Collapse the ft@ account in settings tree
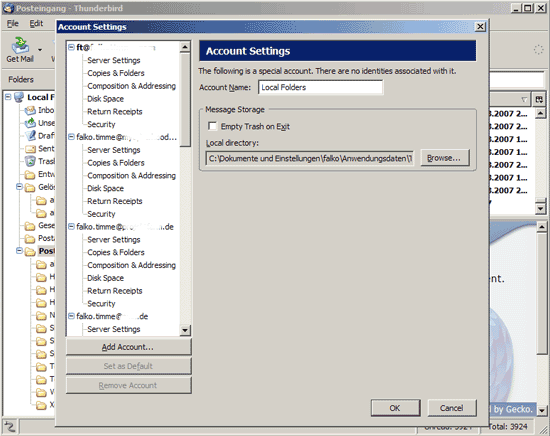Screen dimensions: 550x436 (x=71, y=47)
